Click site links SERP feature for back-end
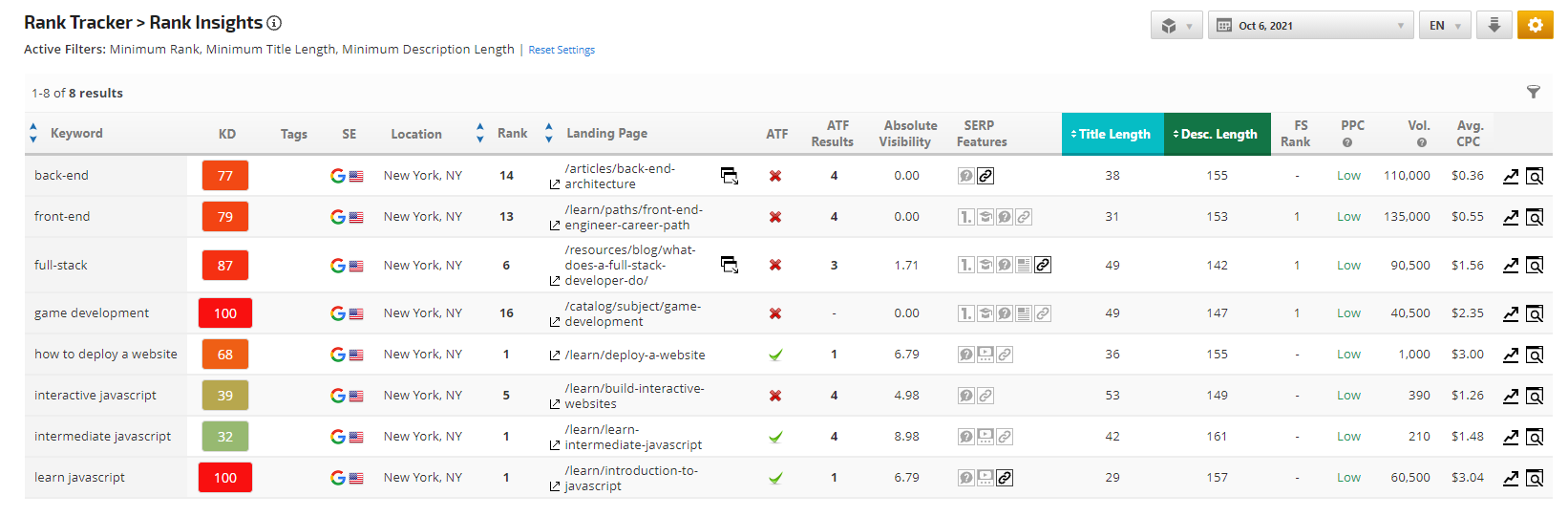This screenshot has height=517, width=1568. (985, 176)
